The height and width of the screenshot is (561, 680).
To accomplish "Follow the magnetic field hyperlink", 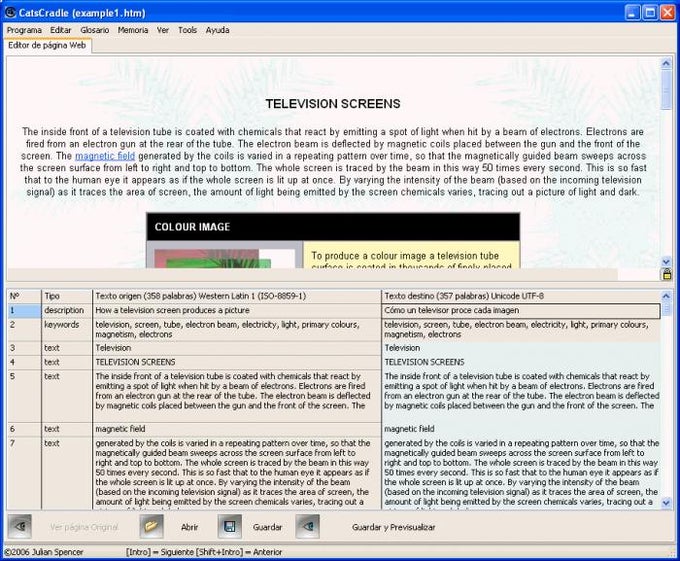I will click(105, 156).
